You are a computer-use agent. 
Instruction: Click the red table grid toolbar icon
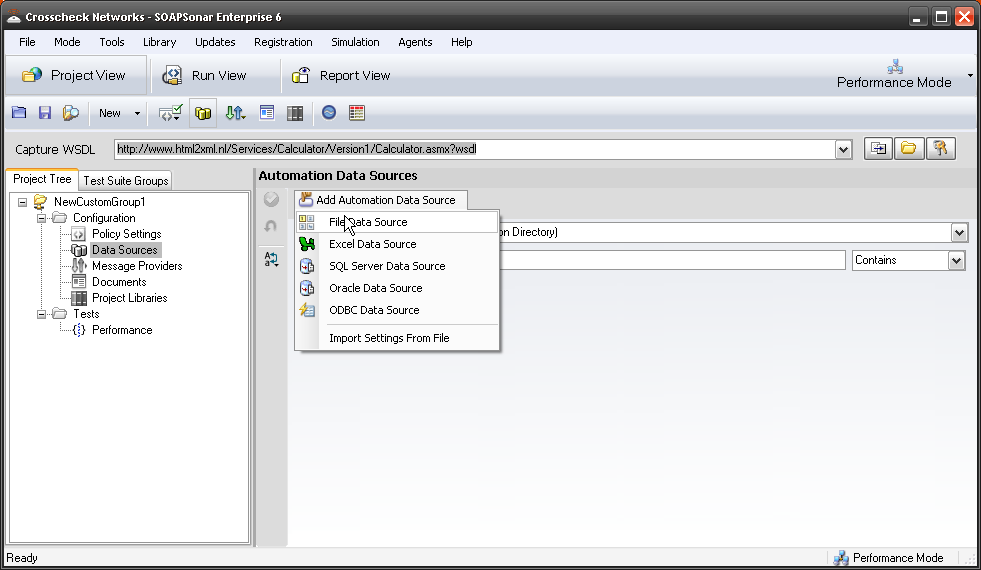click(x=357, y=113)
